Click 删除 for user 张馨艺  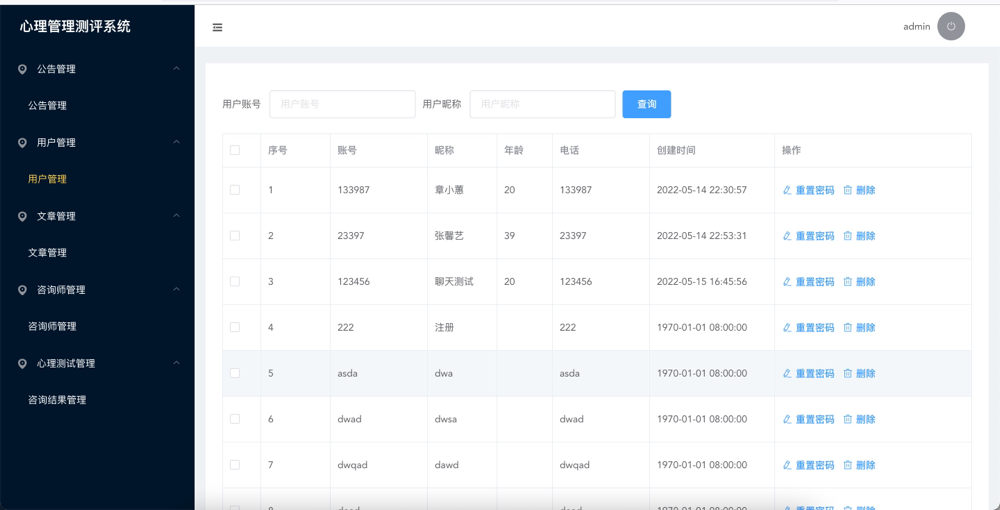click(865, 236)
